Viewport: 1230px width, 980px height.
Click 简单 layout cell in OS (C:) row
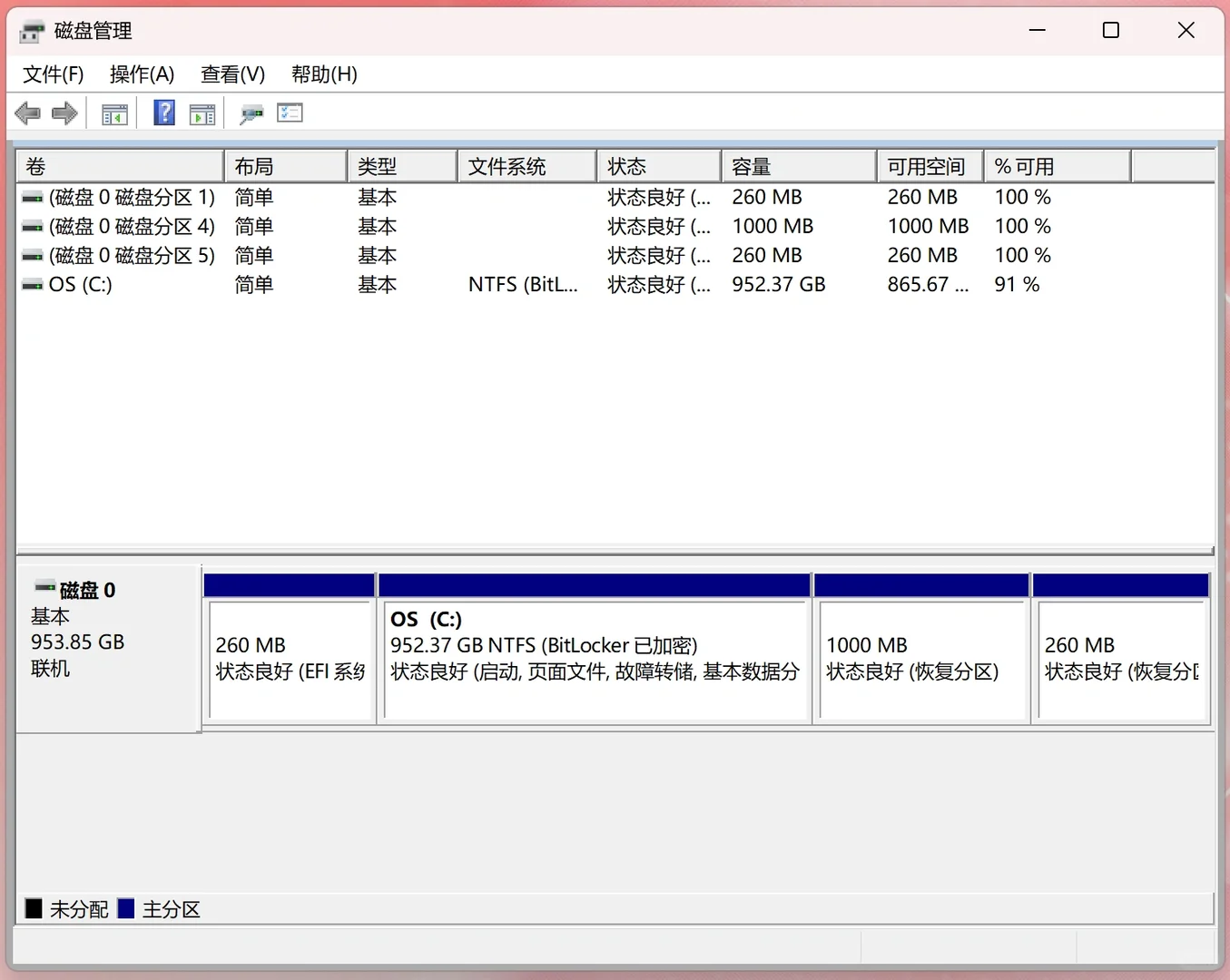tap(254, 285)
